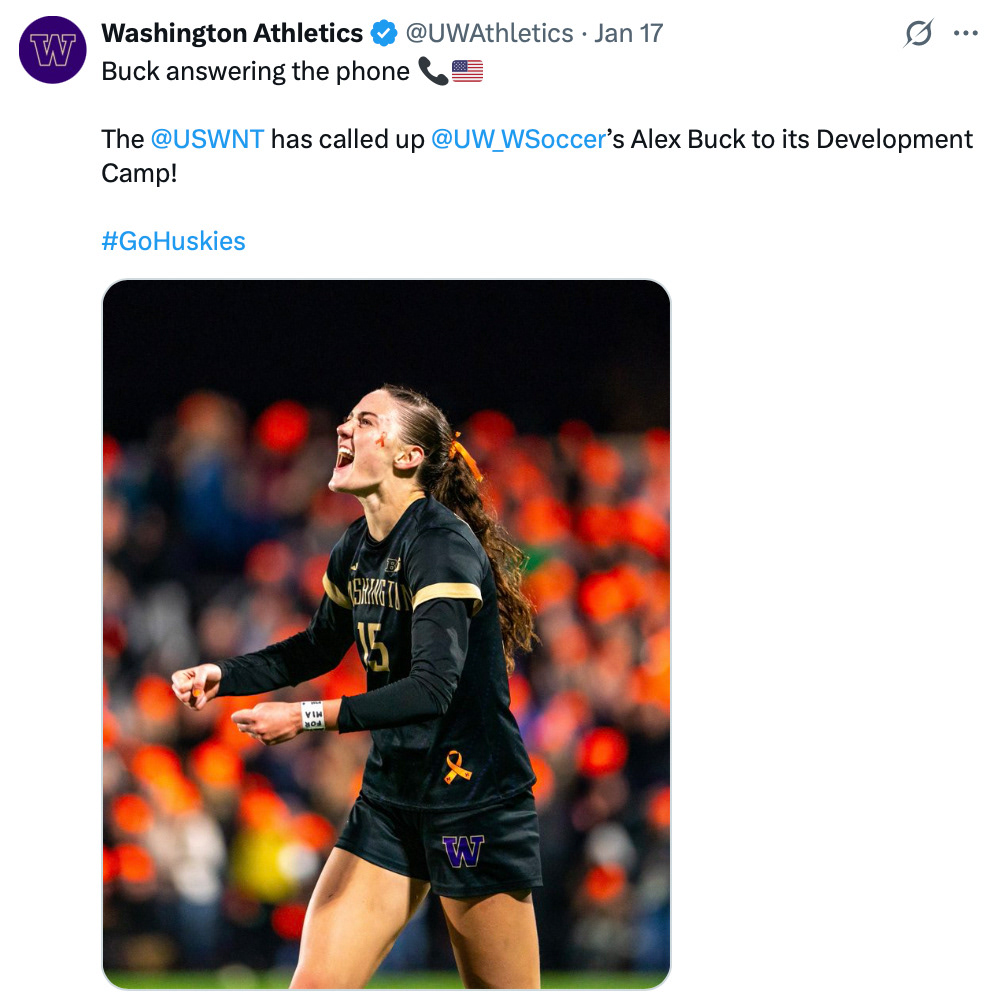Image resolution: width=998 pixels, height=1004 pixels.
Task: Open the Washington Athletics profile avatar
Action: coord(53,50)
